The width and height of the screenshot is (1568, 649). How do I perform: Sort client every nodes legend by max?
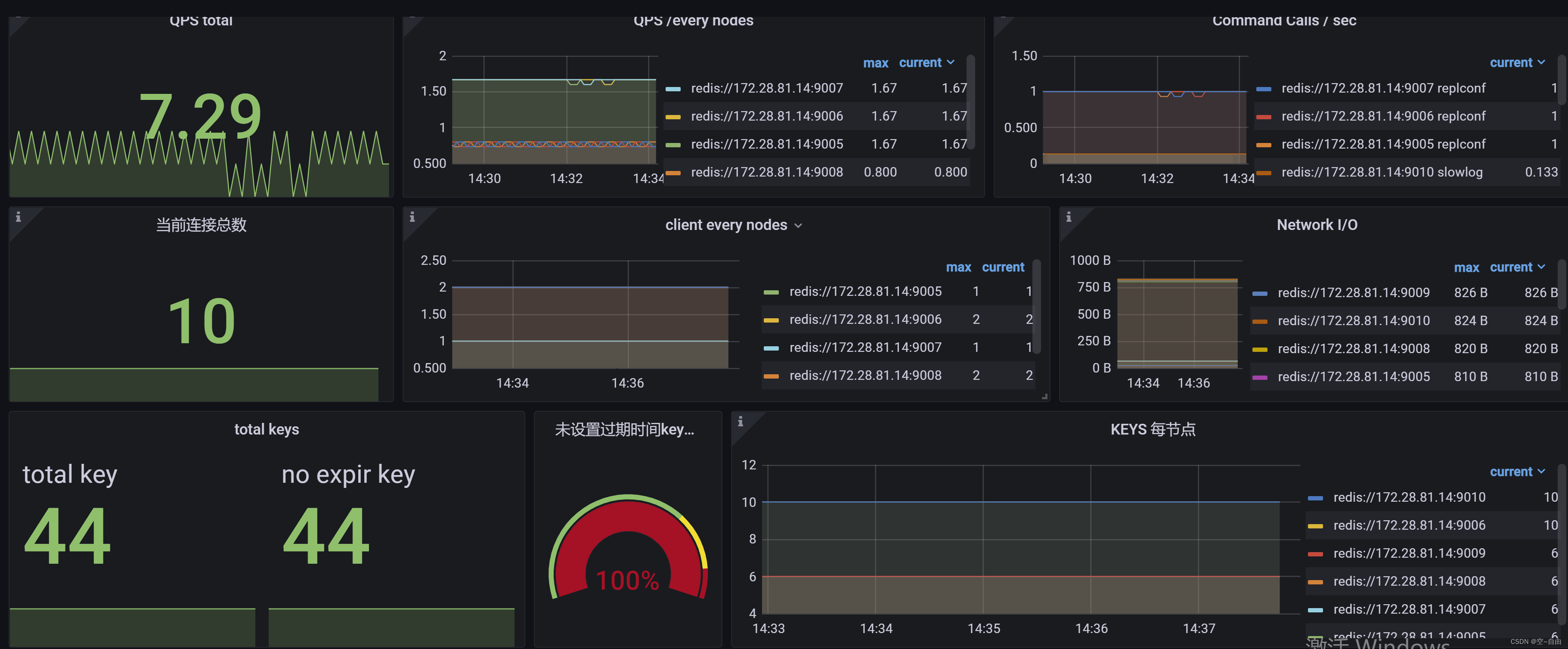[x=958, y=267]
